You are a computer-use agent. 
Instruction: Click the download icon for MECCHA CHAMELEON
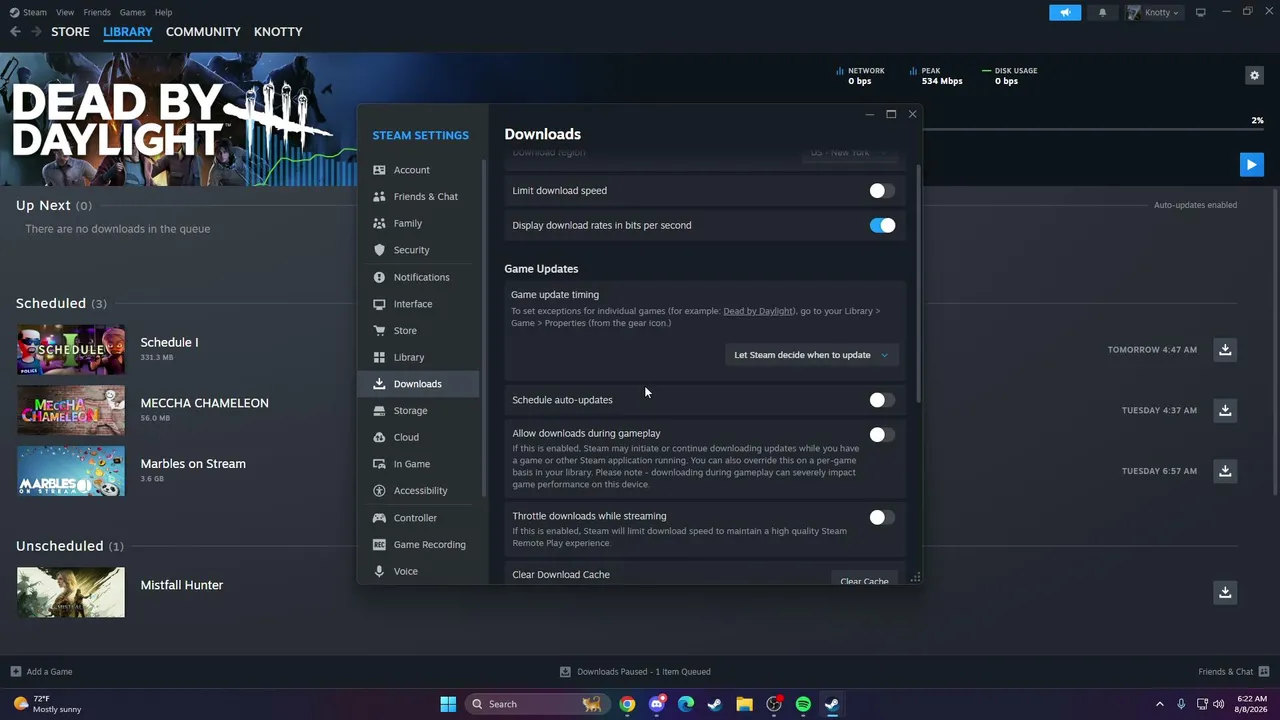tap(1225, 410)
